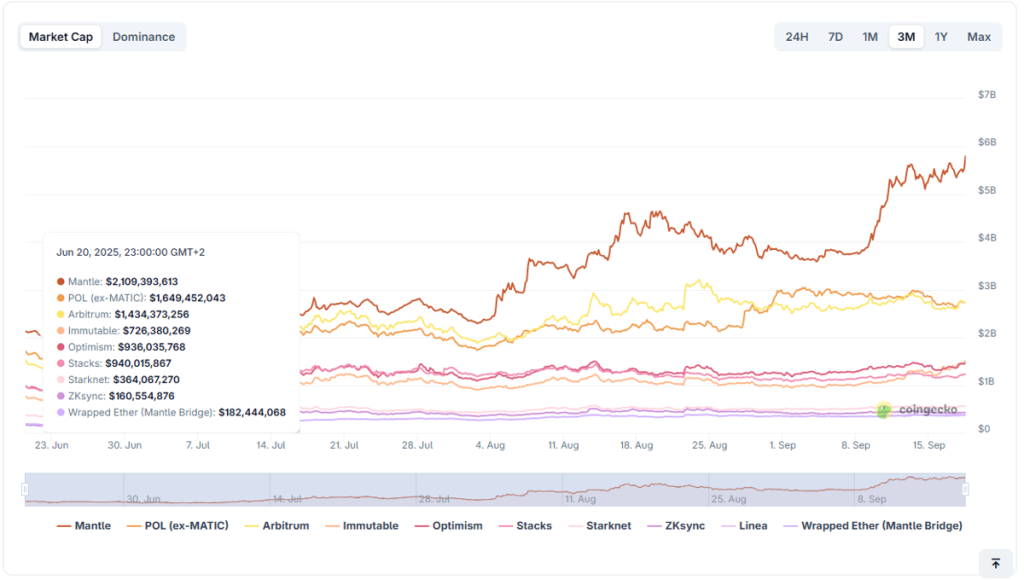The width and height of the screenshot is (1024, 580).
Task: Click the orange dot beside Mantle legend
Action: pos(62,525)
